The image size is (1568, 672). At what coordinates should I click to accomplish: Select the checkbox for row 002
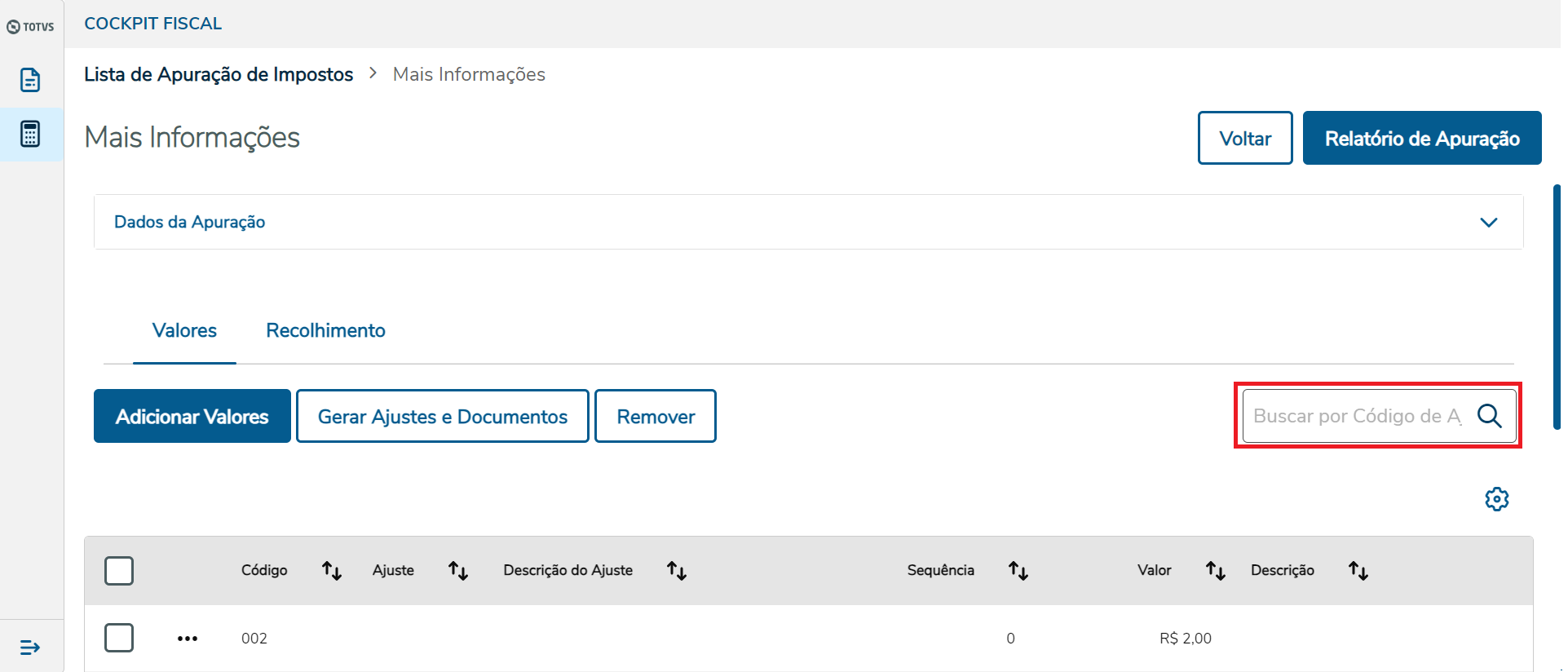click(119, 638)
